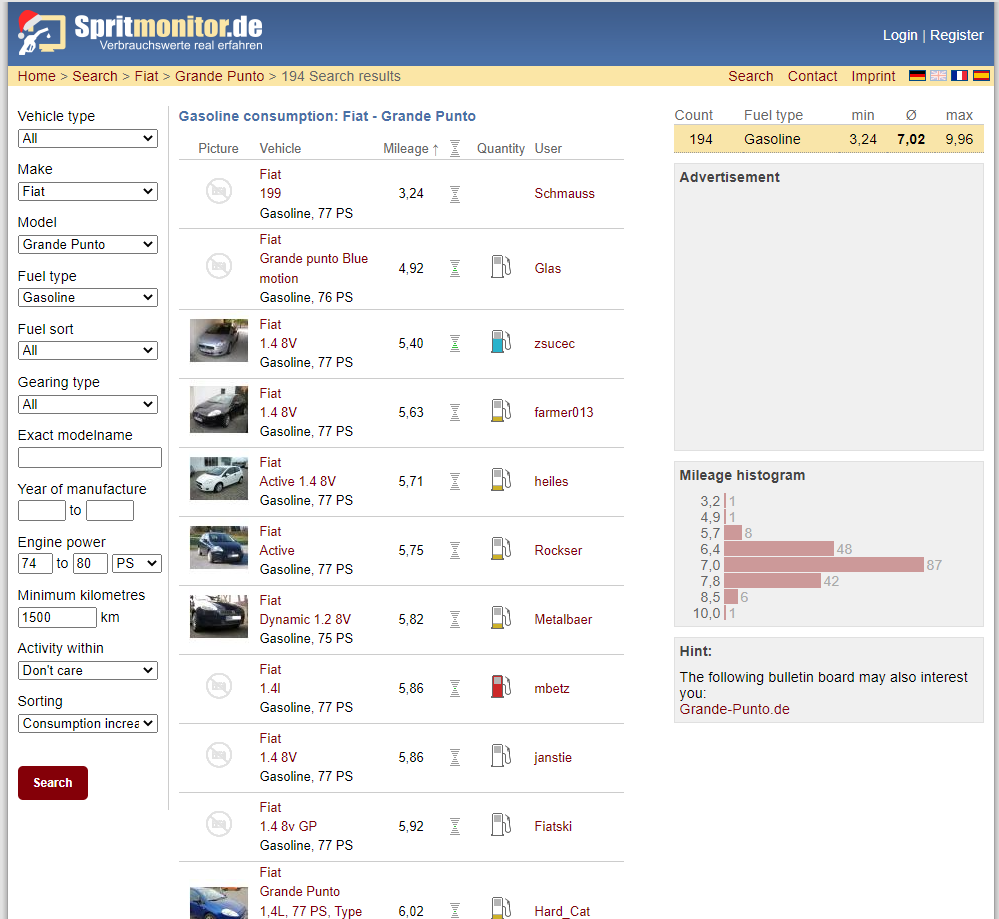Click the Minimum kilometres input field
Image resolution: width=999 pixels, height=919 pixels.
57,617
